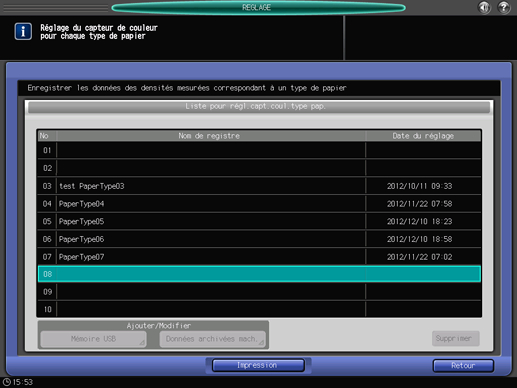Click the Liste pour régl.capt.coul.type pap. header
This screenshot has width=517, height=388.
(259, 107)
